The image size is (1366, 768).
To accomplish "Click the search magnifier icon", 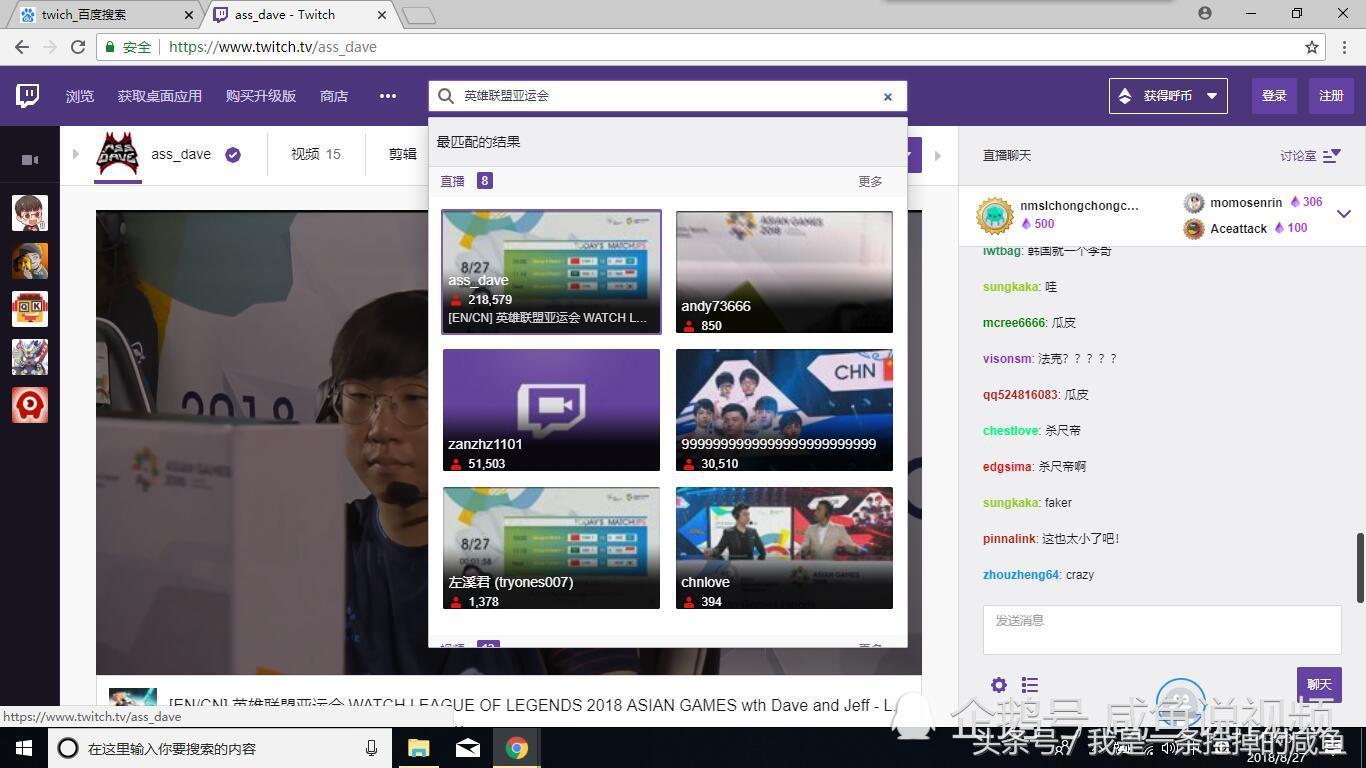I will [446, 96].
